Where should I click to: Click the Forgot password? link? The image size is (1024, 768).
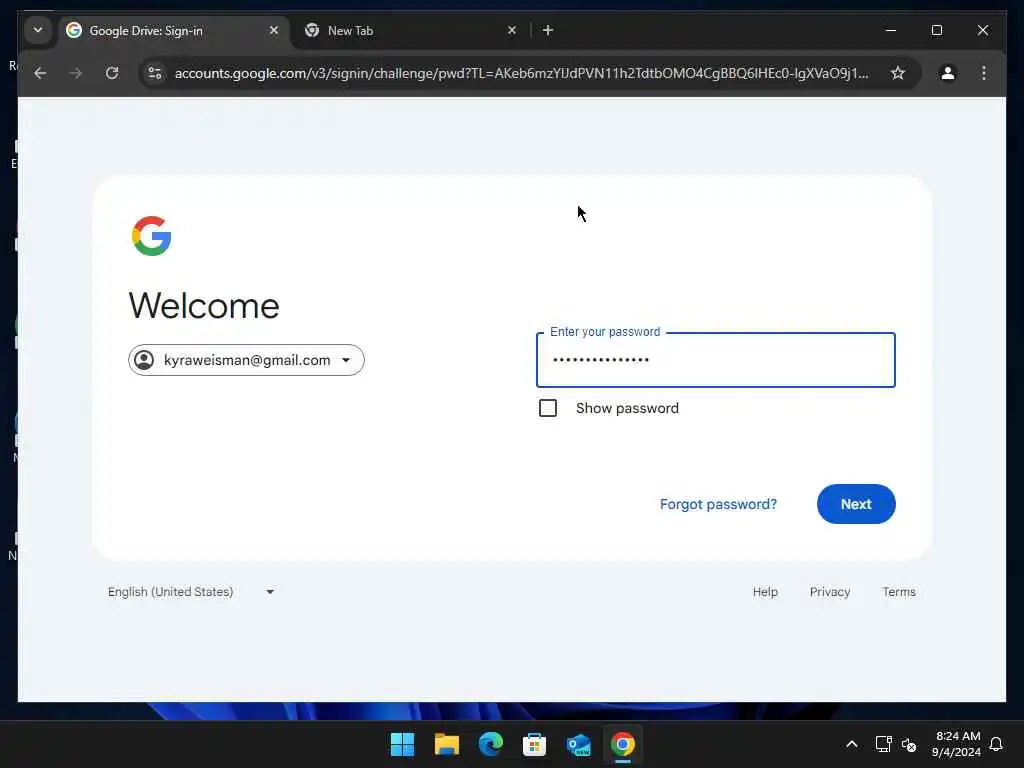[718, 504]
